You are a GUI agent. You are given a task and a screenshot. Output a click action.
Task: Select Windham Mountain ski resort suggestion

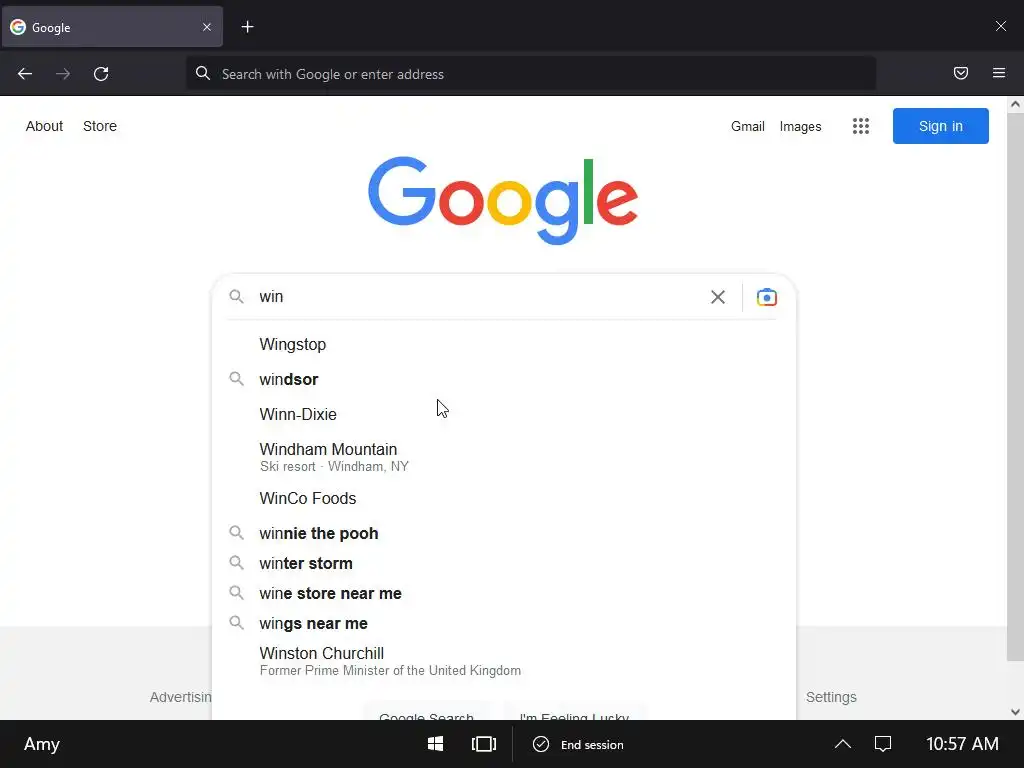pyautogui.click(x=504, y=457)
